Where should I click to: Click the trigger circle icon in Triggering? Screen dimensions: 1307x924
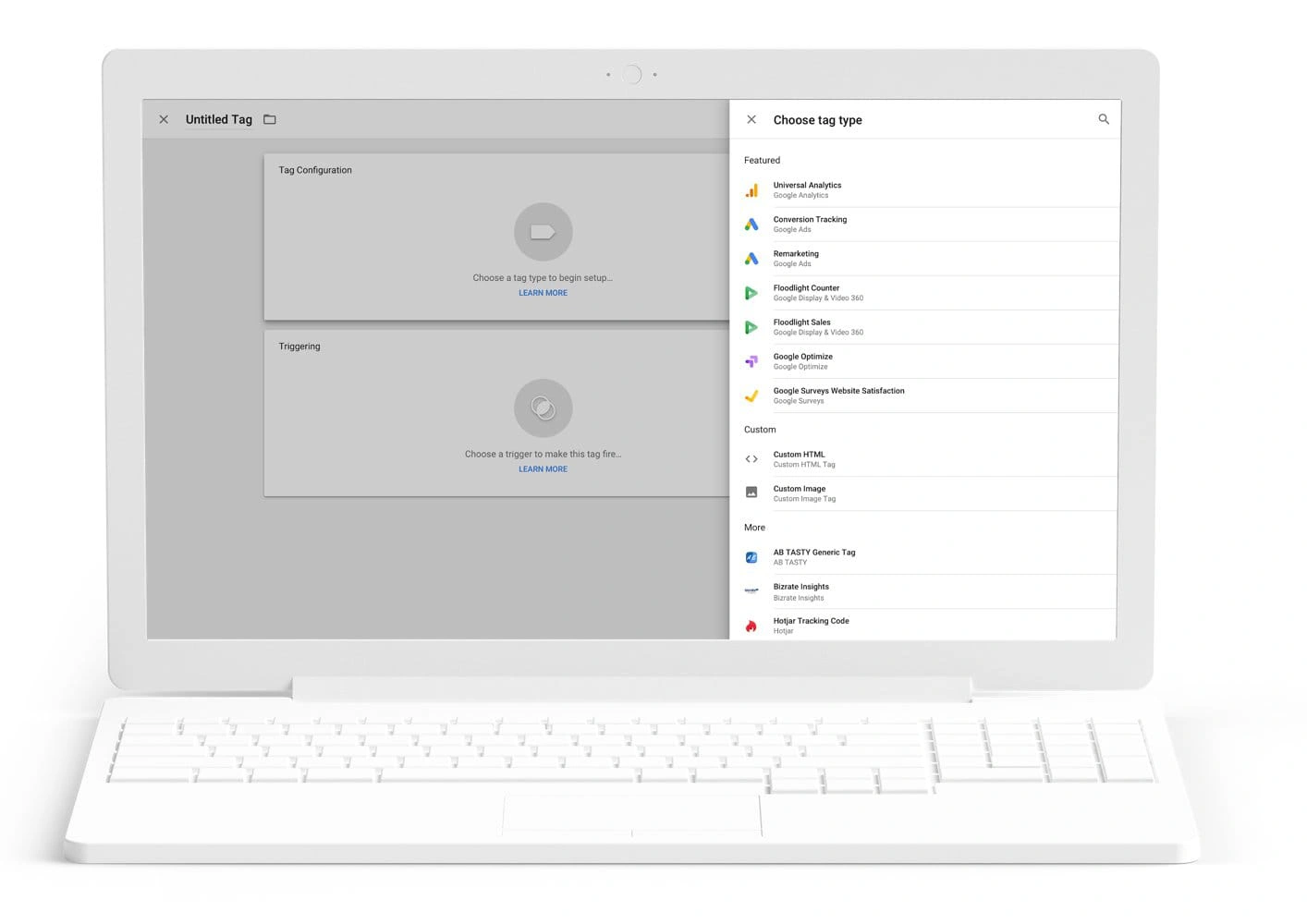[544, 408]
